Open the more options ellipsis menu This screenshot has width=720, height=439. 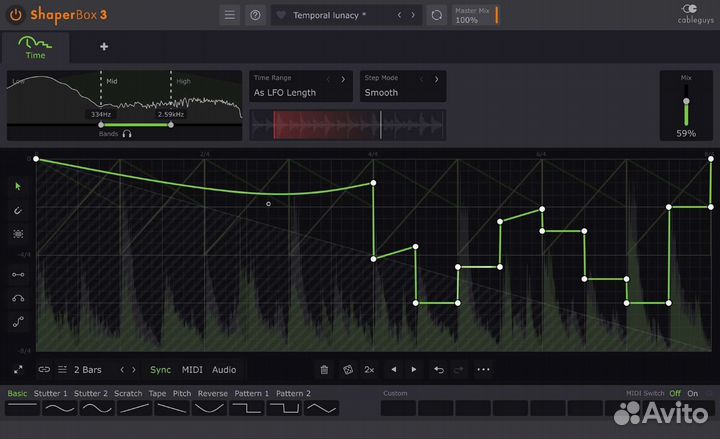pyautogui.click(x=483, y=369)
